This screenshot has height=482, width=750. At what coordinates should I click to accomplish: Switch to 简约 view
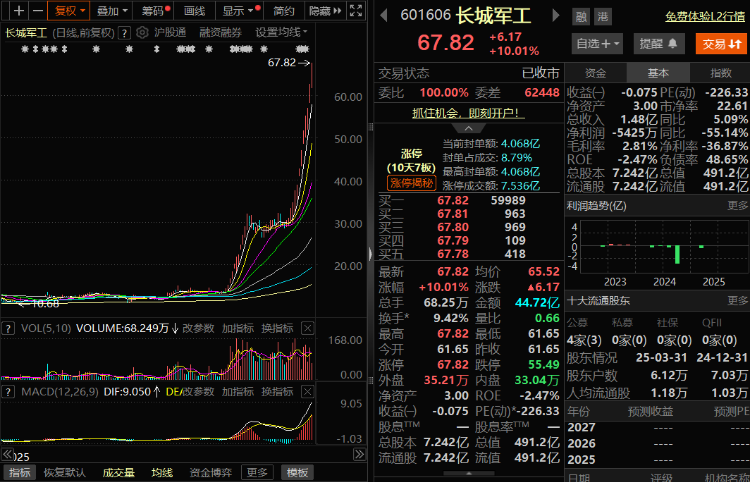(284, 11)
